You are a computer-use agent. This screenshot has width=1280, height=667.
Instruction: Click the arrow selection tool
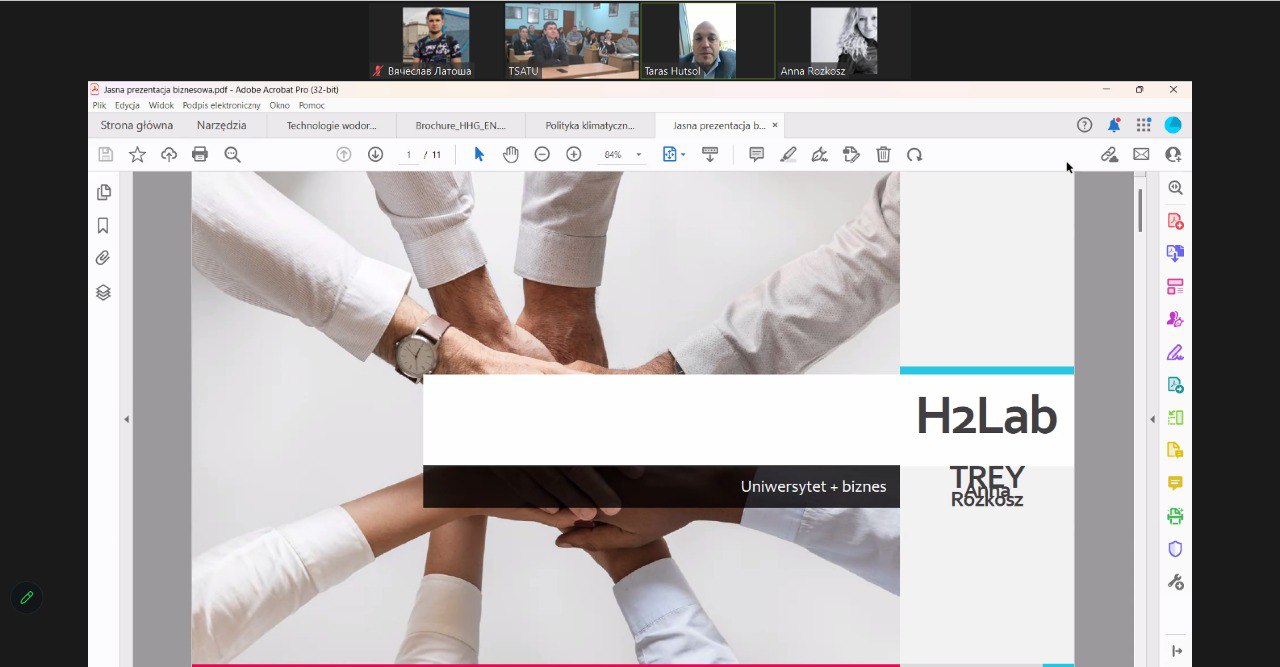pyautogui.click(x=479, y=154)
